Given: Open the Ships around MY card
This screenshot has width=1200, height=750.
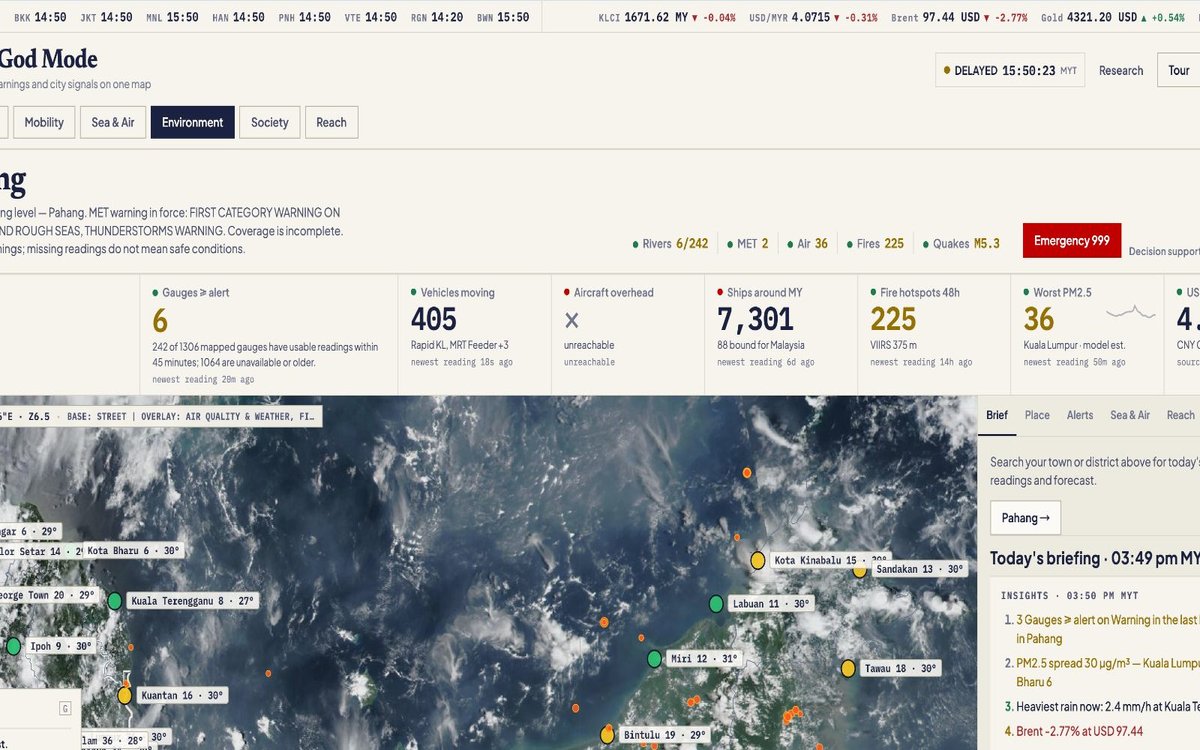Looking at the screenshot, I should pyautogui.click(x=781, y=335).
